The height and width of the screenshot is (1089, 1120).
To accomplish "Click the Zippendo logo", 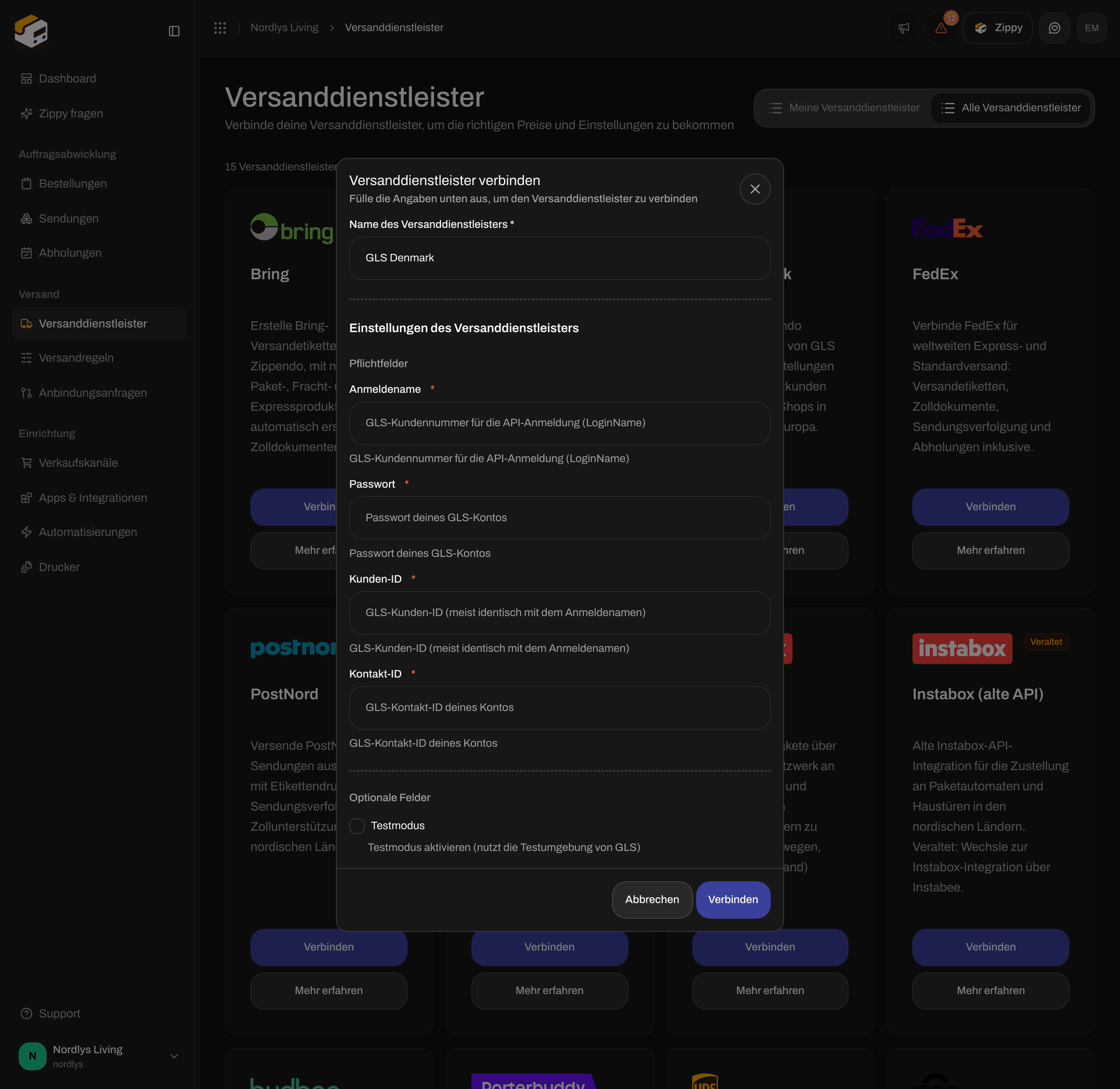I will (x=31, y=31).
